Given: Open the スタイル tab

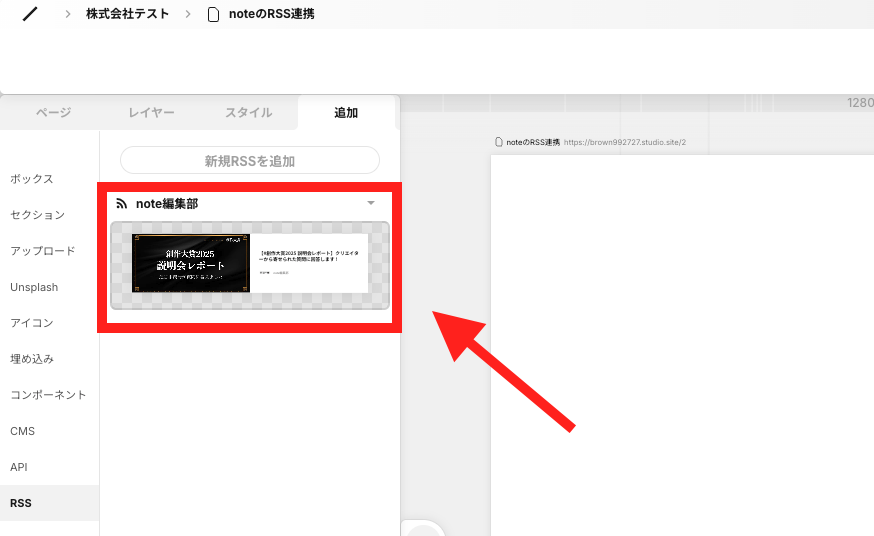Looking at the screenshot, I should point(249,113).
